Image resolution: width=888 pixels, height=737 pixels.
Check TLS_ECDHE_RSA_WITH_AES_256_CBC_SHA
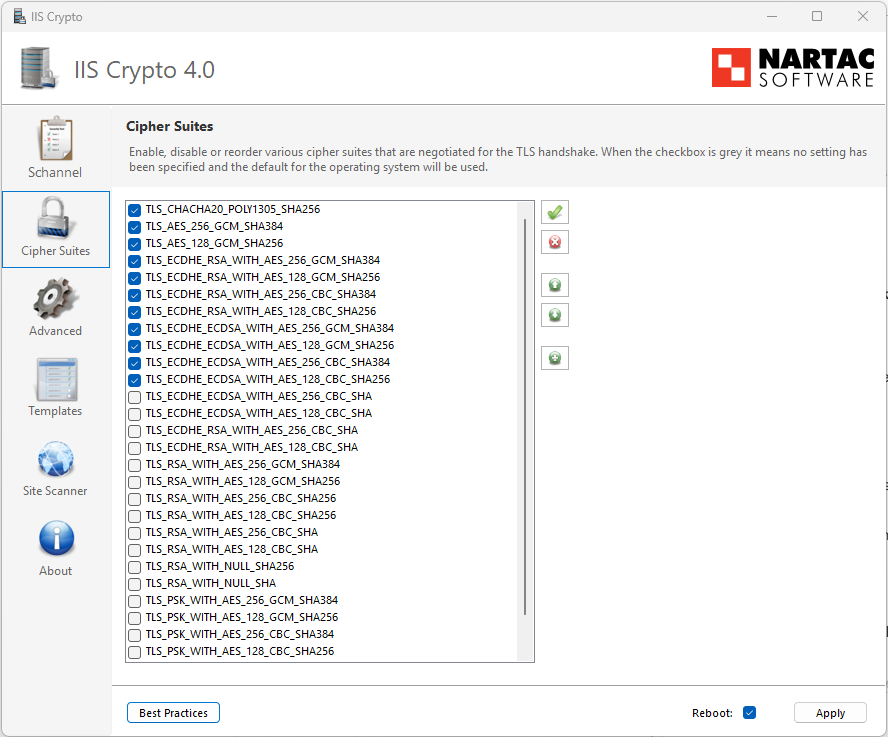134,431
